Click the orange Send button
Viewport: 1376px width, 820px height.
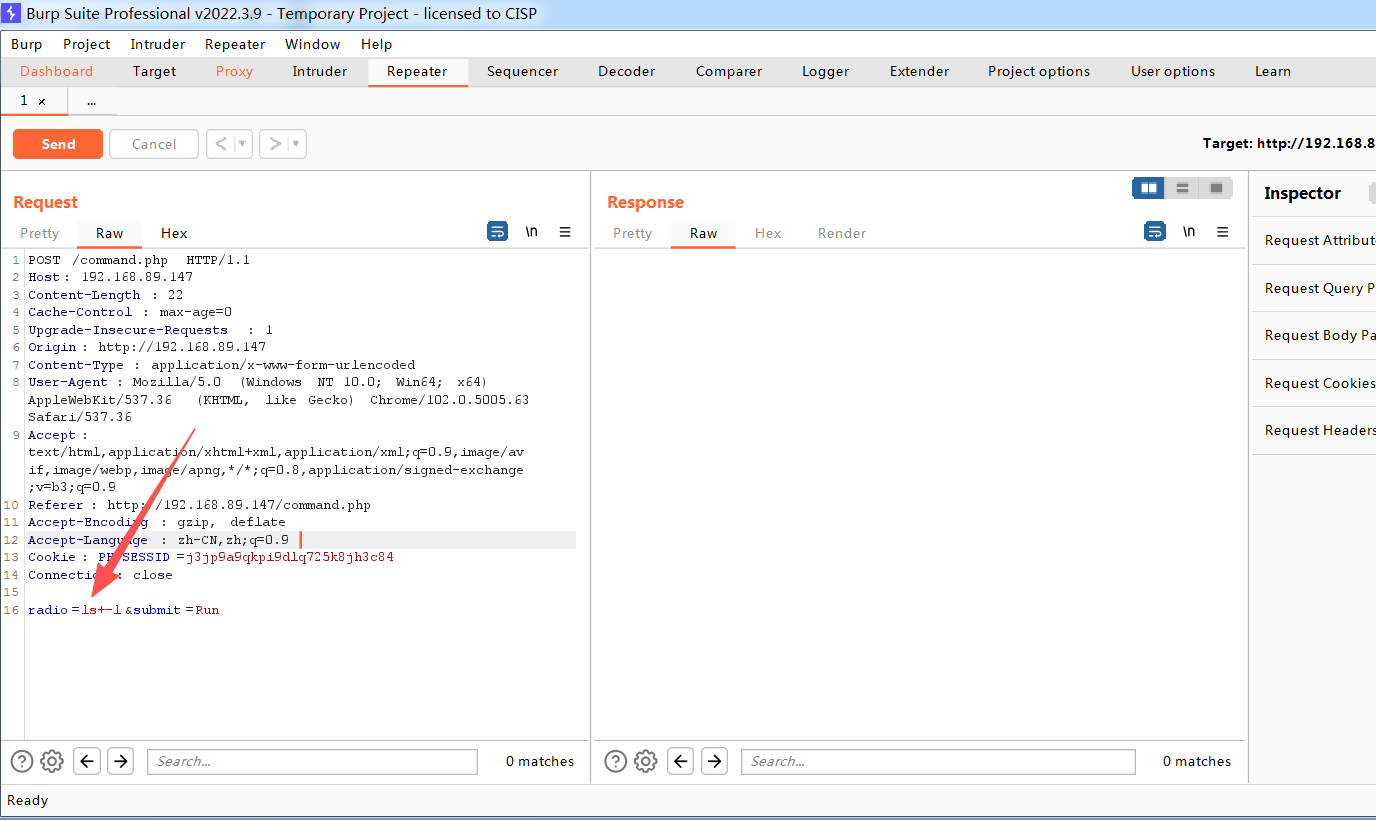click(x=58, y=144)
